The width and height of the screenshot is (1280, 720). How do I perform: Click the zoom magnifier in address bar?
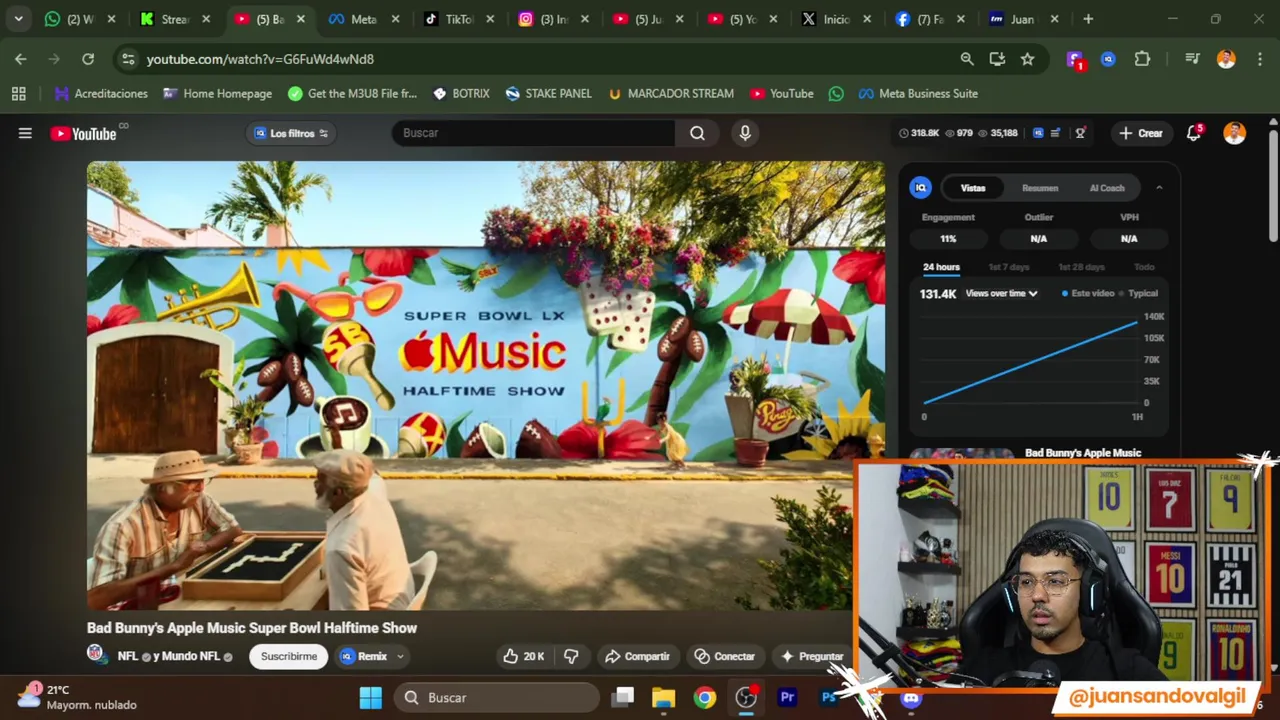point(967,59)
